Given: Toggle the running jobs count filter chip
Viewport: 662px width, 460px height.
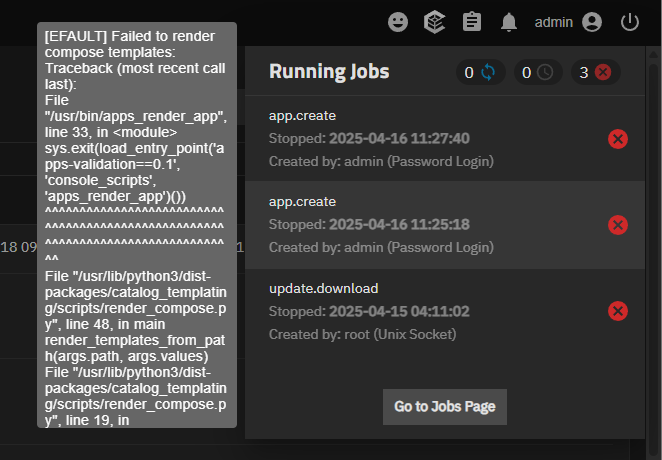Looking at the screenshot, I should [x=480, y=72].
